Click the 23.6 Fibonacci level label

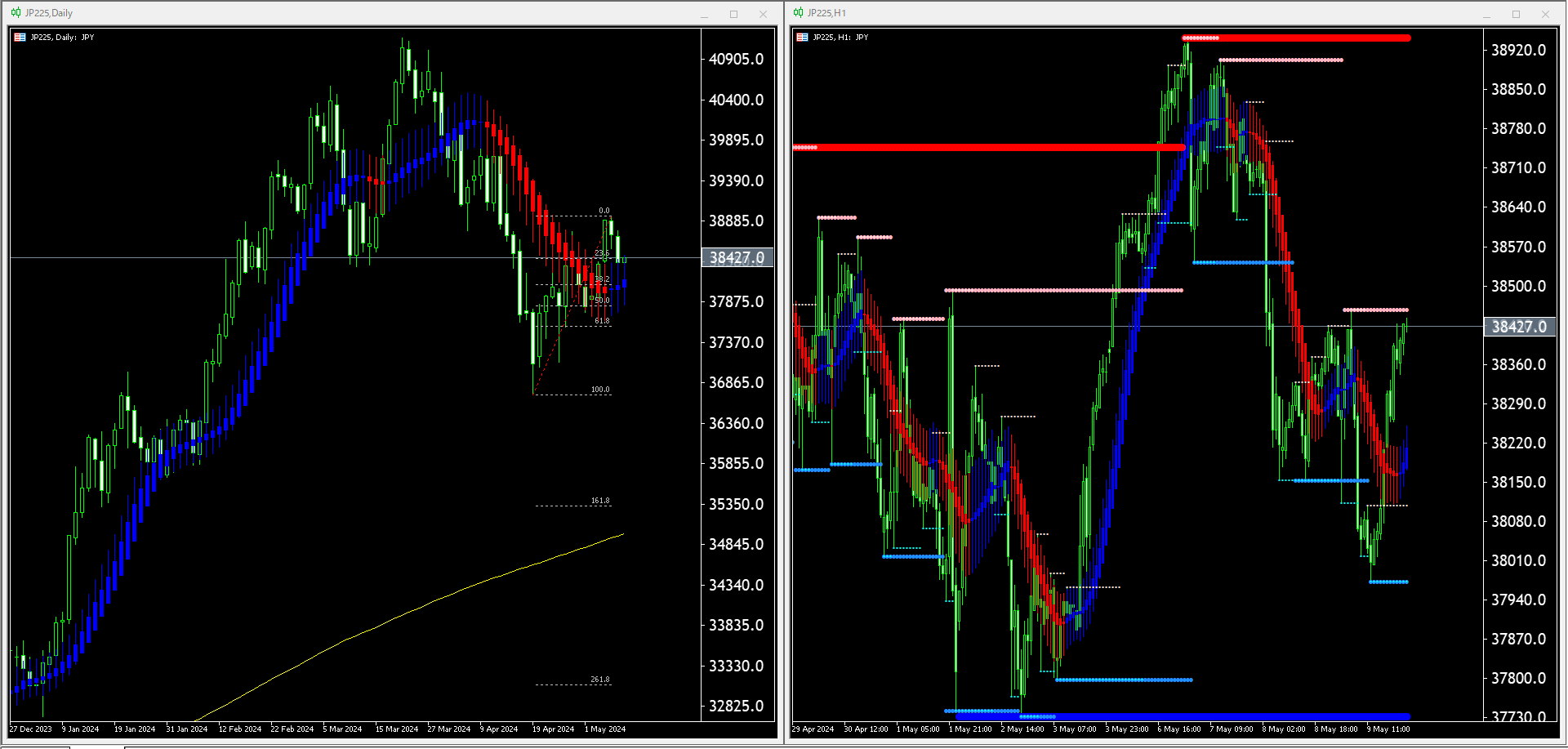(x=602, y=254)
